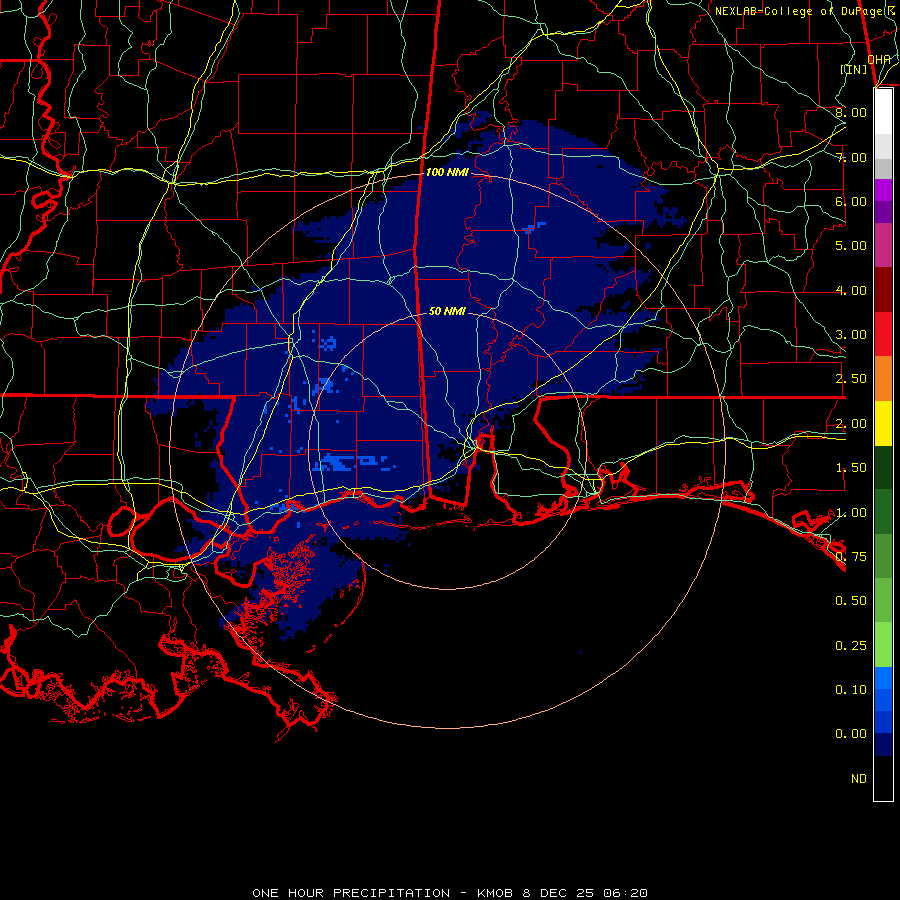Image resolution: width=900 pixels, height=900 pixels.
Task: Click the 8.00 legend value
Action: [851, 112]
